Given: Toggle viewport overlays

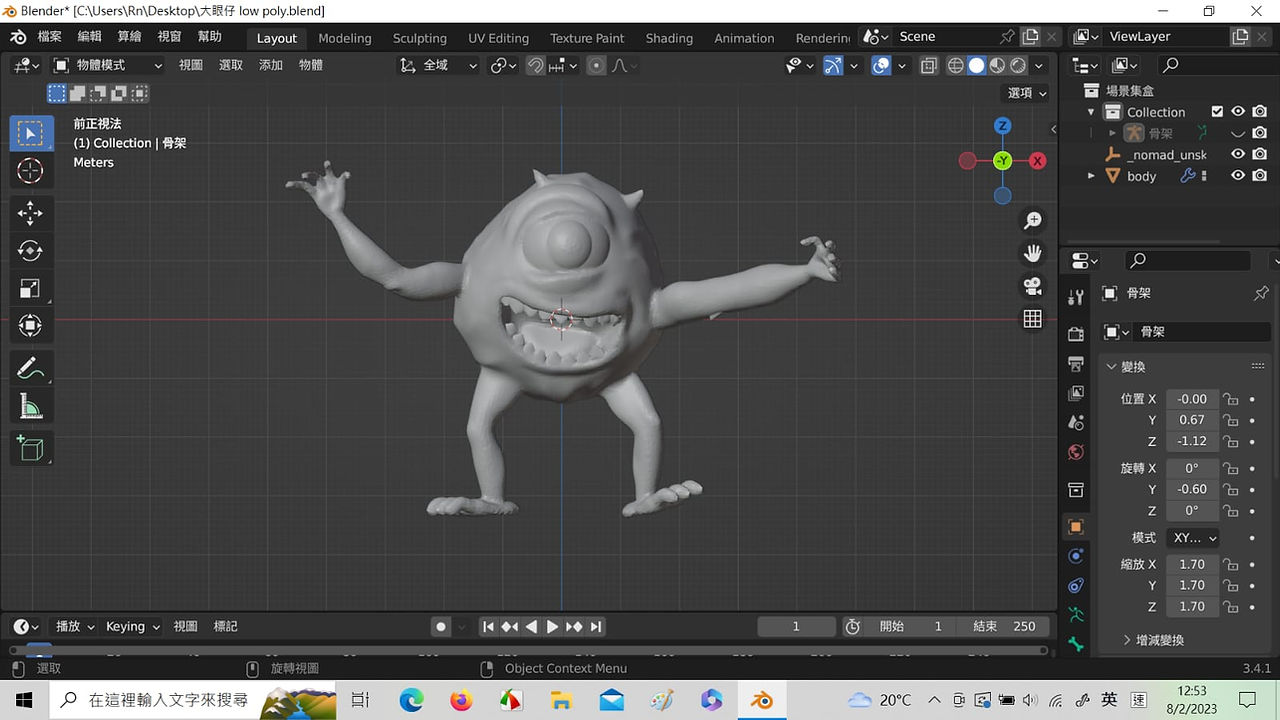Looking at the screenshot, I should click(x=881, y=66).
